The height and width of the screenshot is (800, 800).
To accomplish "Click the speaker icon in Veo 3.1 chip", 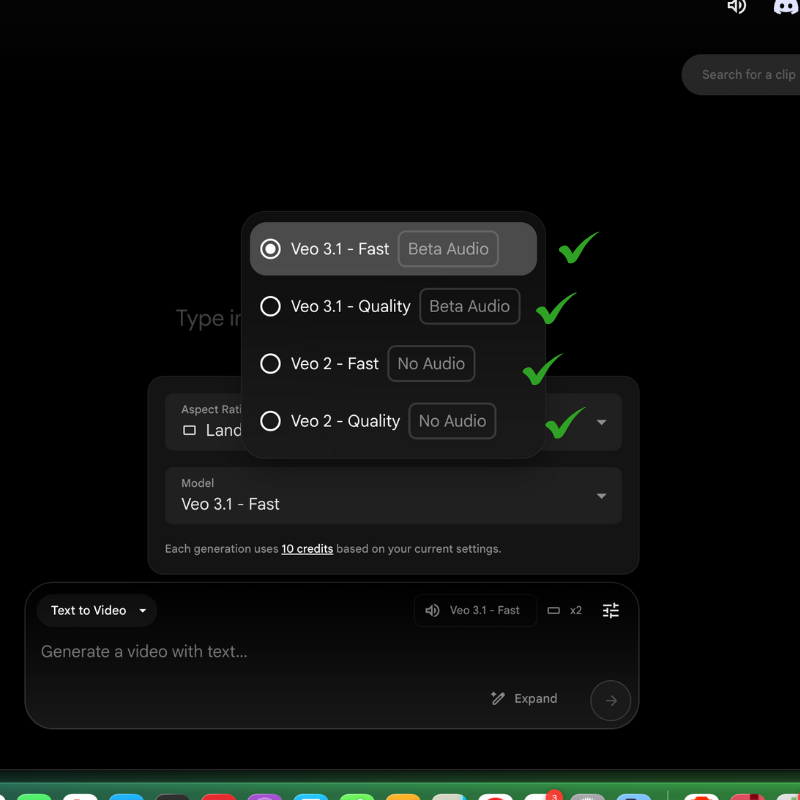I will click(x=432, y=610).
